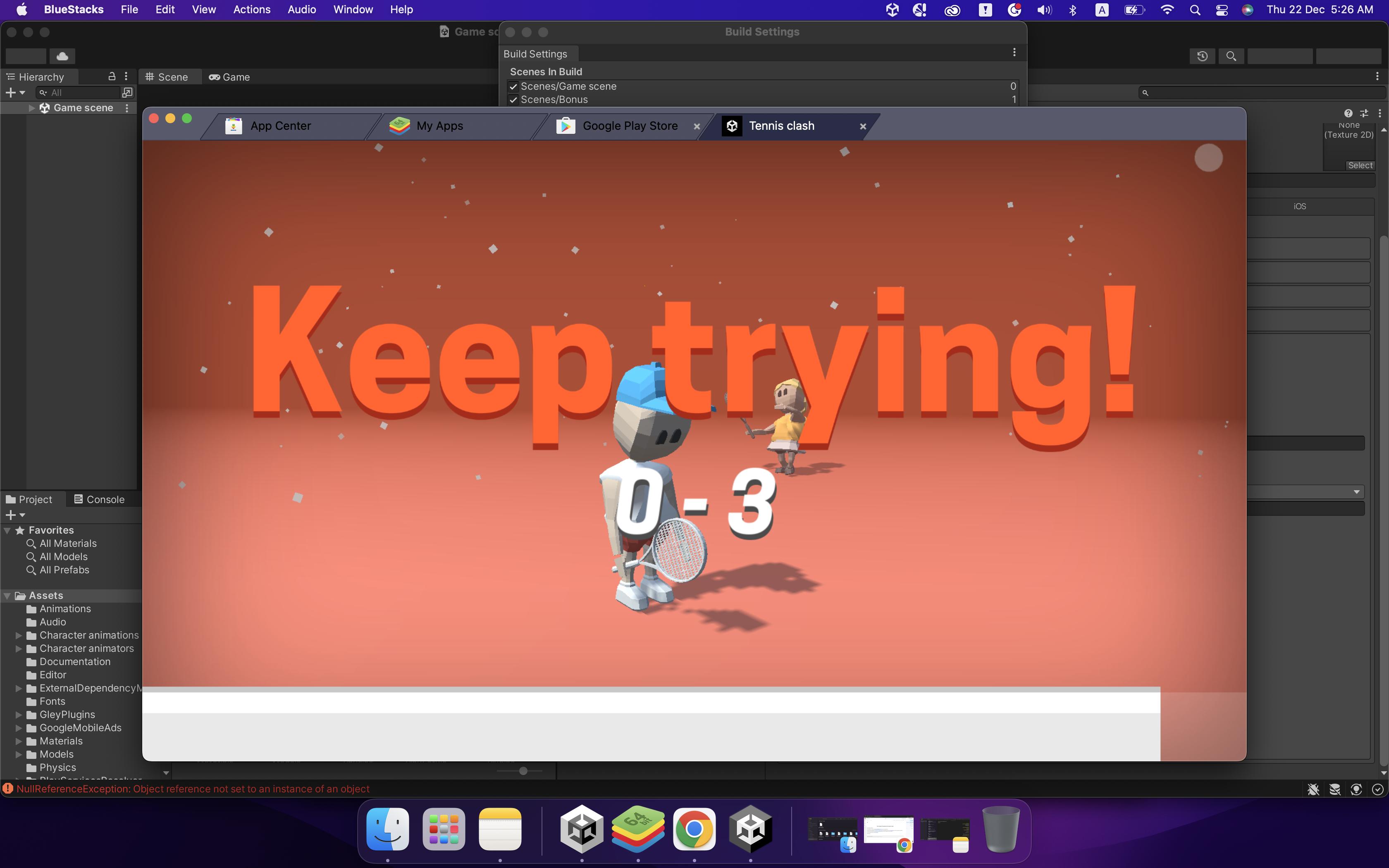Adjust the Project panel icon size slider
The image size is (1389, 868).
coord(523,771)
